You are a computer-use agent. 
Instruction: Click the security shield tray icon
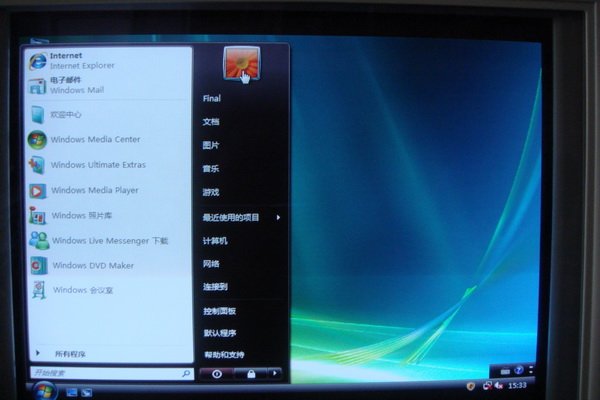point(471,386)
